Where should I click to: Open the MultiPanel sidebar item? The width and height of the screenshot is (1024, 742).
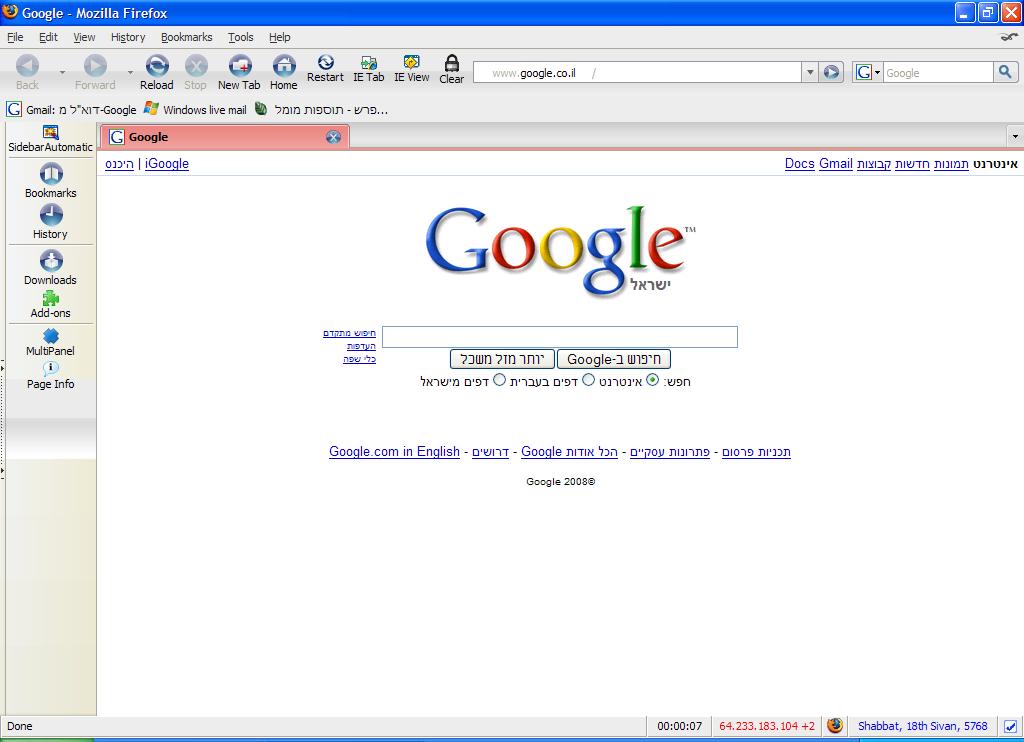(50, 337)
